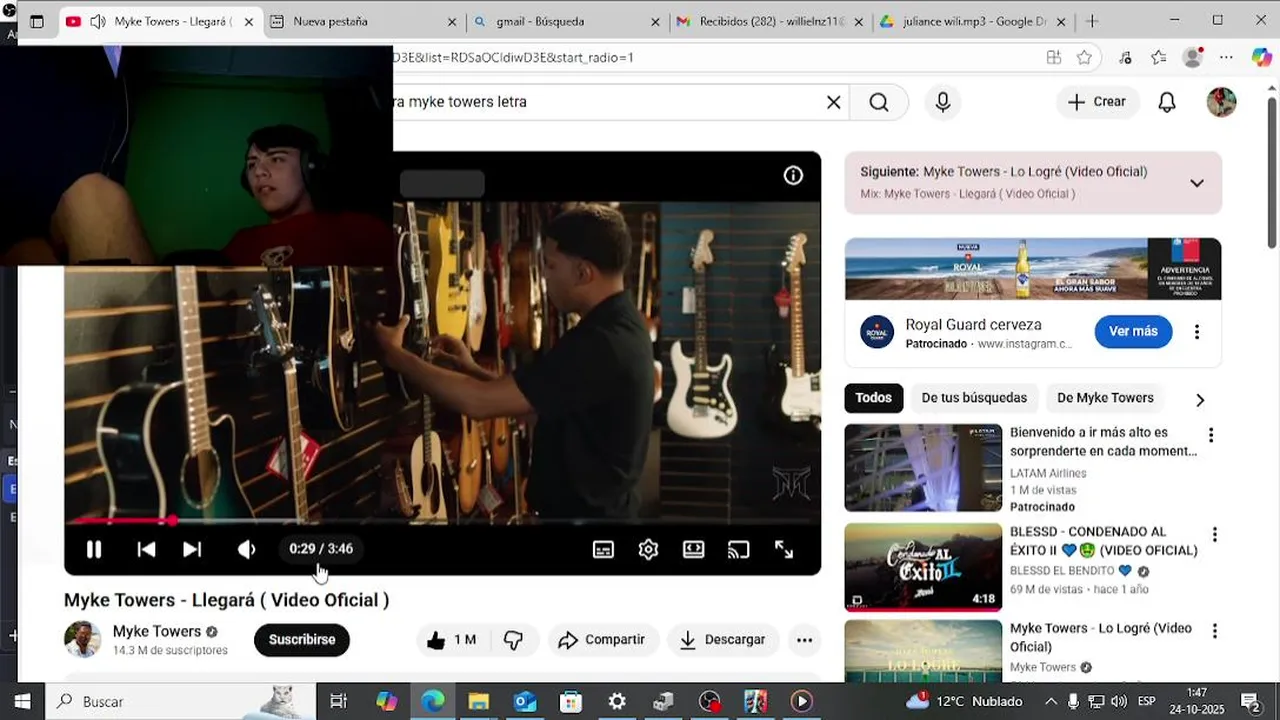Image resolution: width=1280 pixels, height=720 pixels.
Task: Open options for Lo Logré video
Action: click(1215, 632)
